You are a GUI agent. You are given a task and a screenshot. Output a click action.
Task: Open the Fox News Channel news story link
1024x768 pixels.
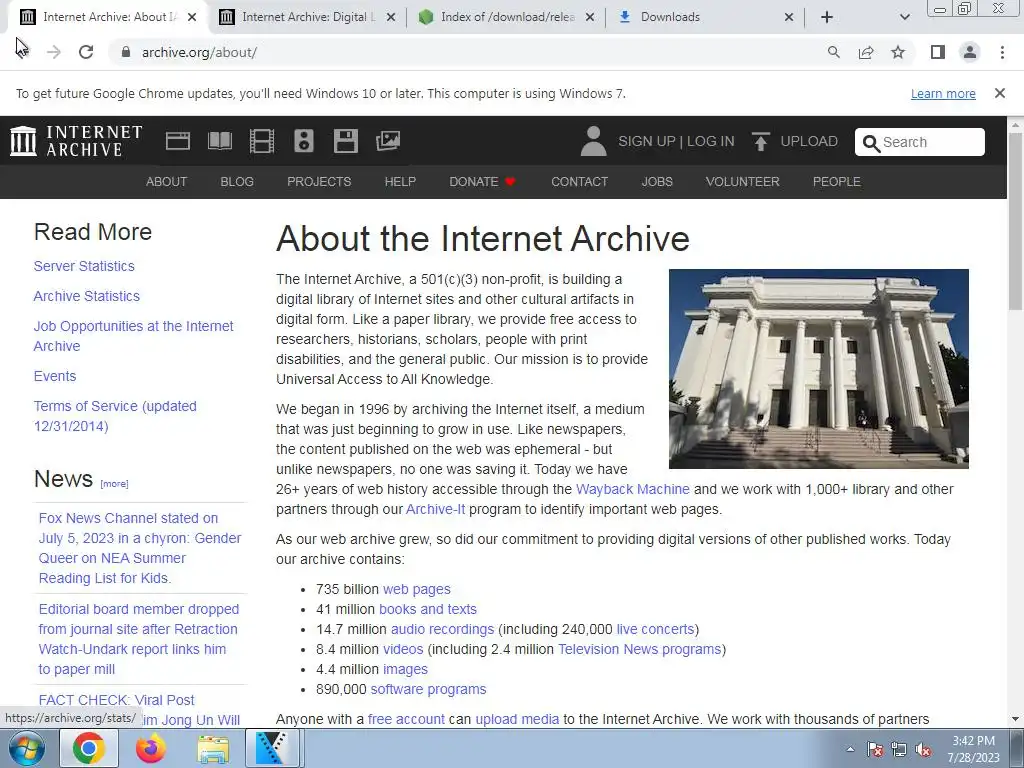(x=140, y=548)
